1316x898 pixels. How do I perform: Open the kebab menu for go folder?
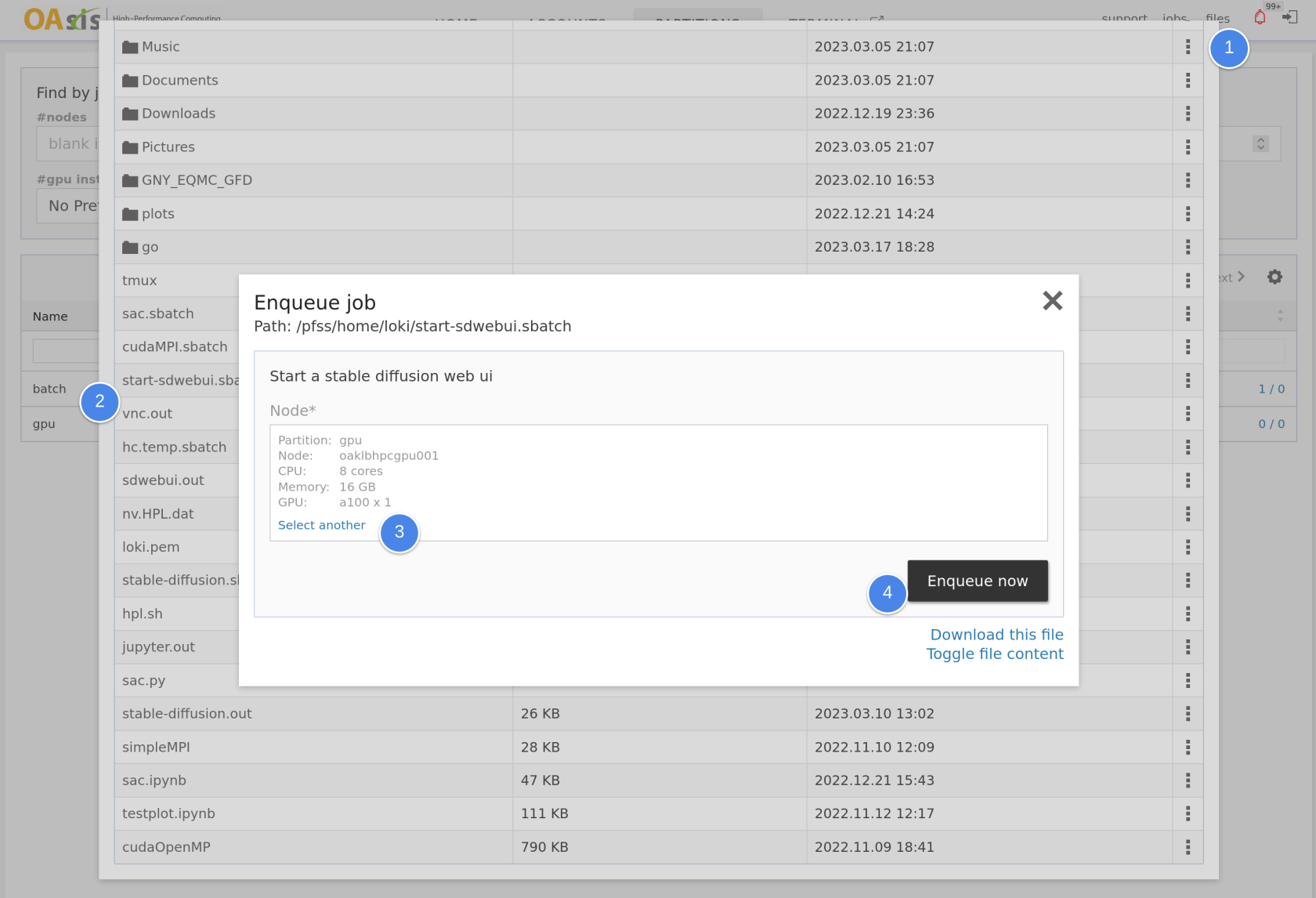(1188, 247)
